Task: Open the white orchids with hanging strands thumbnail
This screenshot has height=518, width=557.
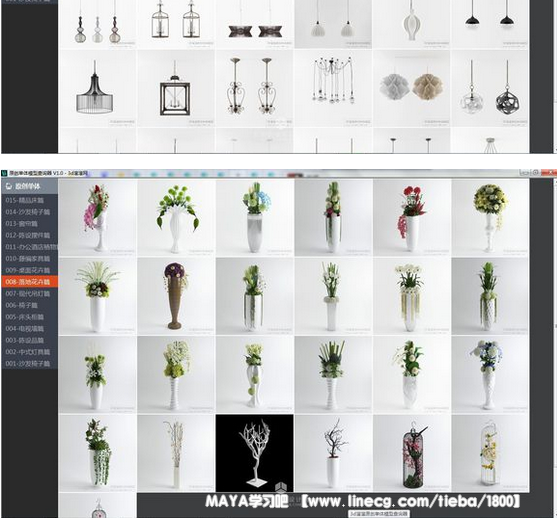Action: [411, 296]
